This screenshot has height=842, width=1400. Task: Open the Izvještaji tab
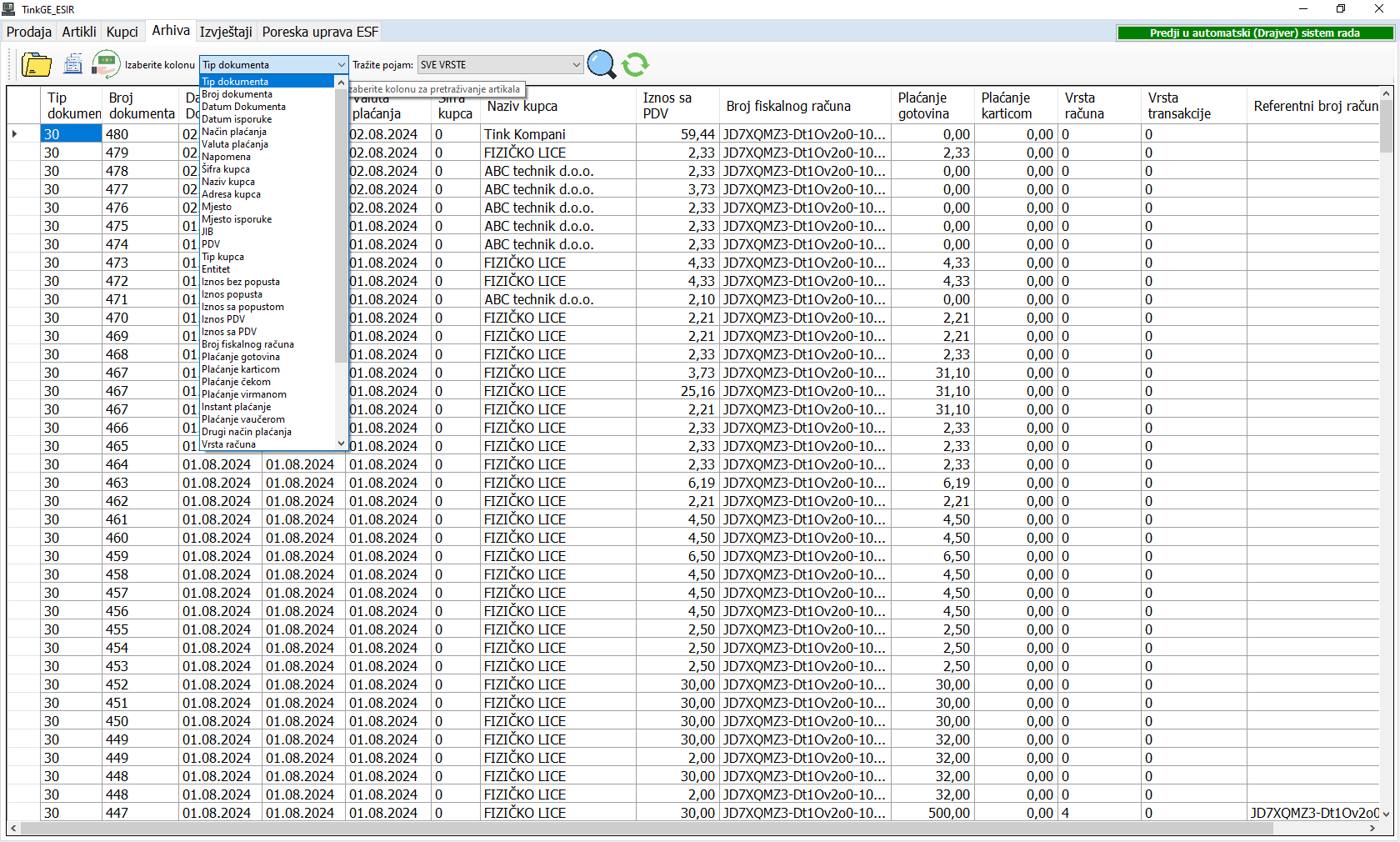pos(226,32)
